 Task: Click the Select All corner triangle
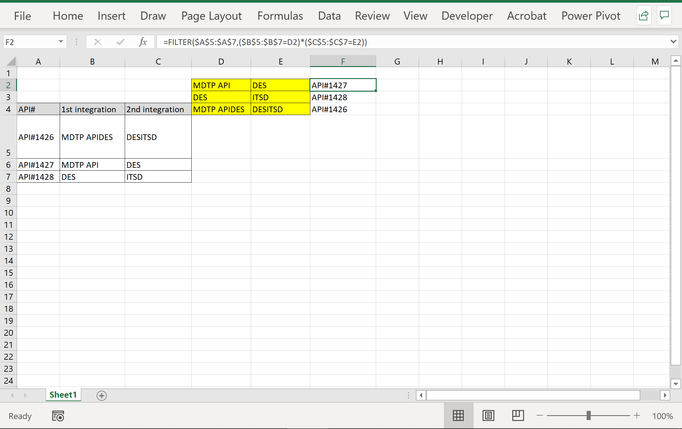coord(10,61)
